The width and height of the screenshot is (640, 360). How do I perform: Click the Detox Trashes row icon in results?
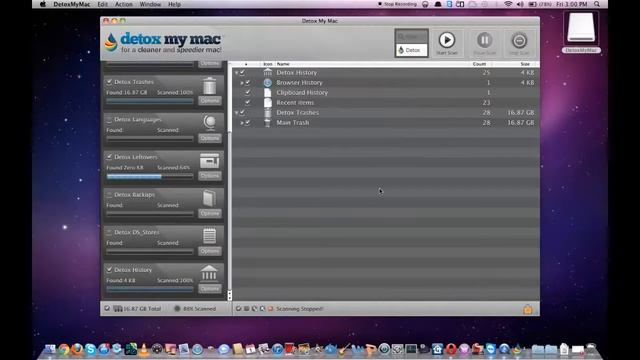pos(267,113)
